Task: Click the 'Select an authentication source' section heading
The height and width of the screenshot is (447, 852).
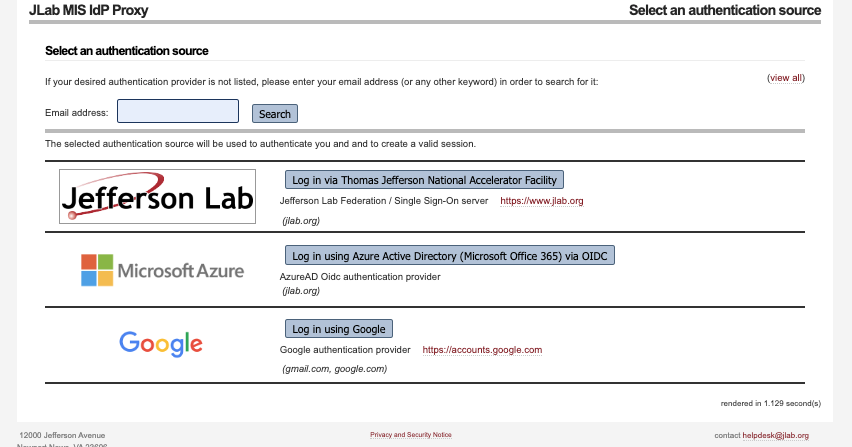Action: tap(127, 51)
